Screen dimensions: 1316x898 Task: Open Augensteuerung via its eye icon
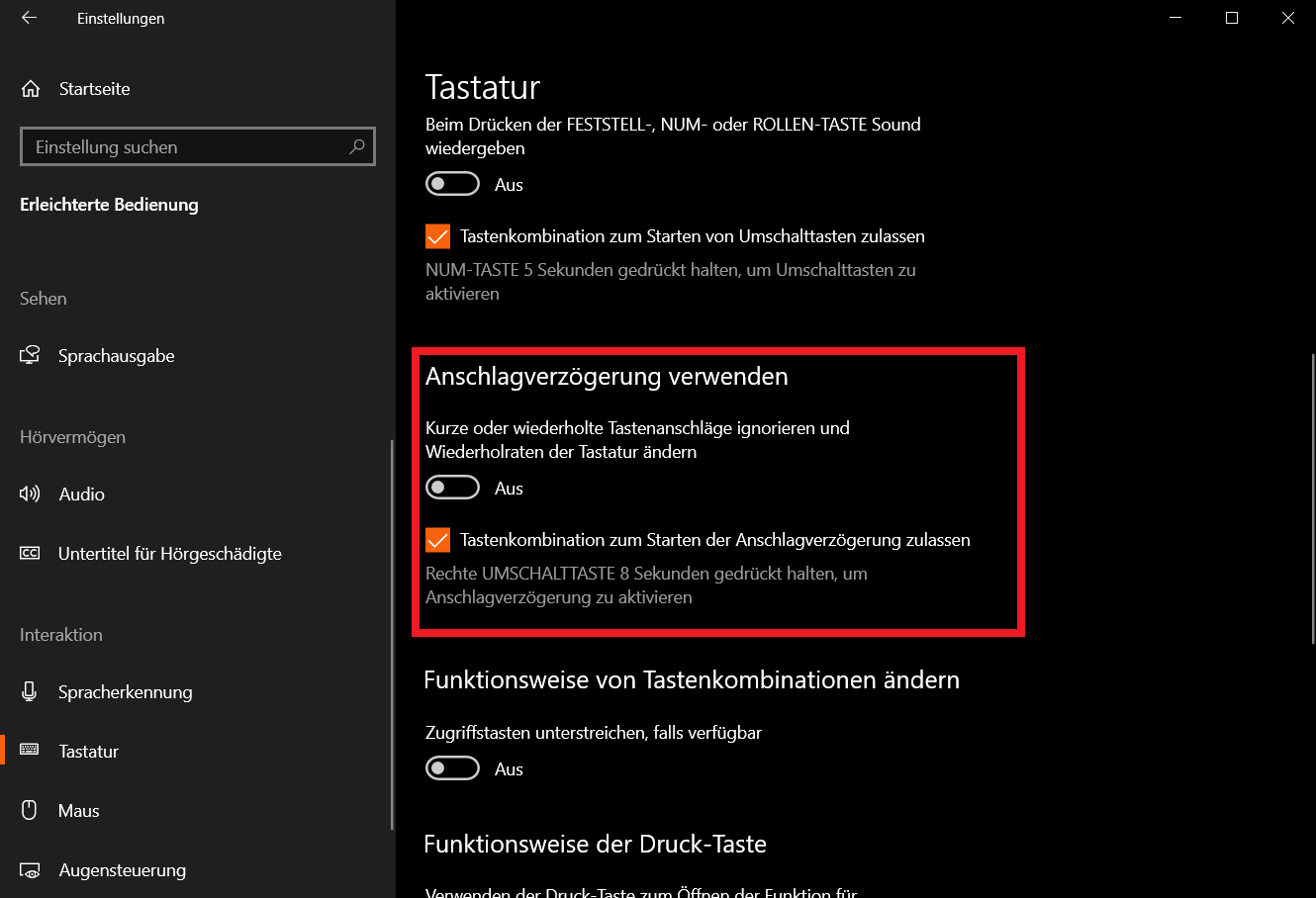(x=31, y=870)
